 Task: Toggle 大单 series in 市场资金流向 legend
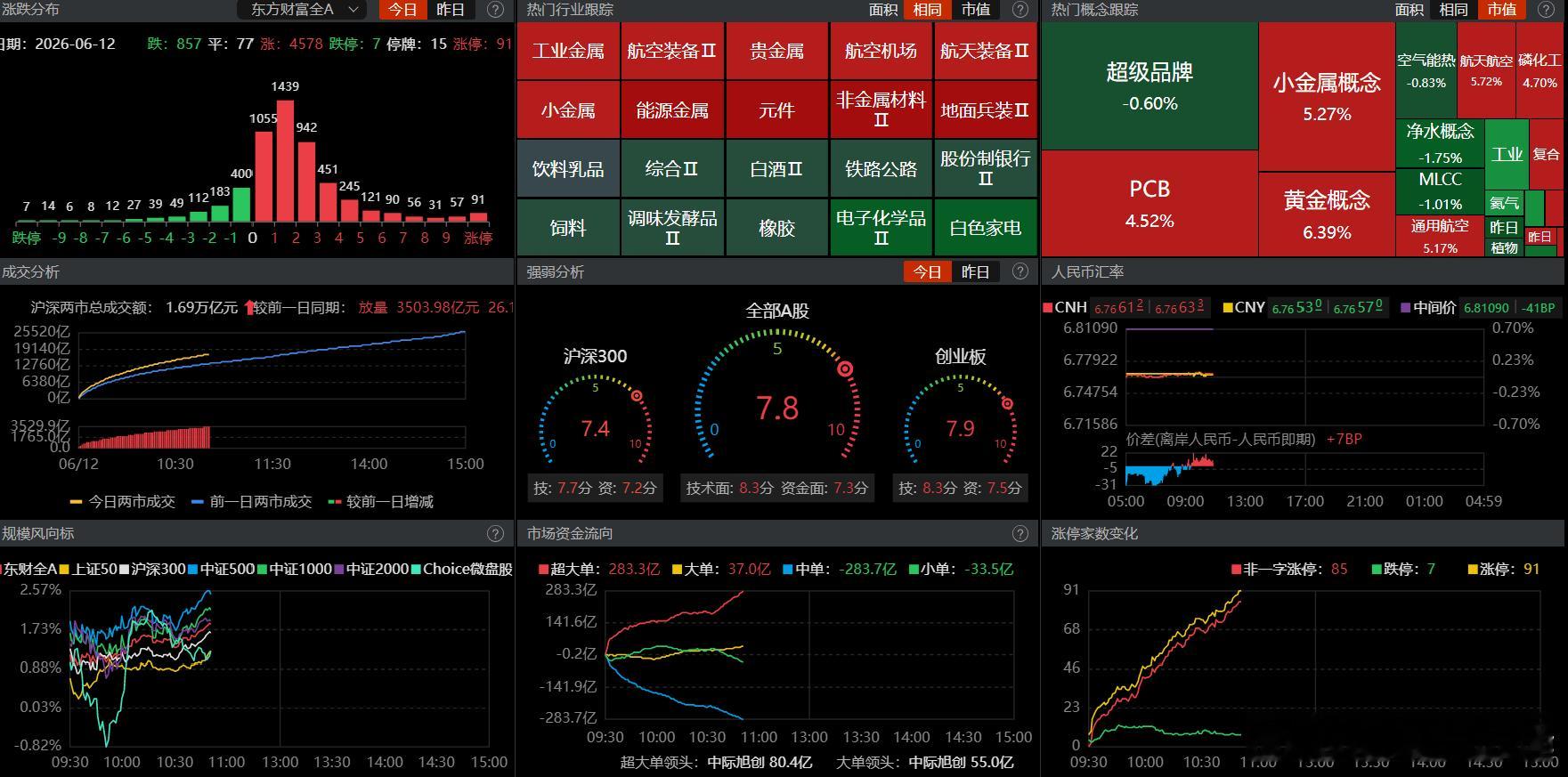[x=721, y=569]
